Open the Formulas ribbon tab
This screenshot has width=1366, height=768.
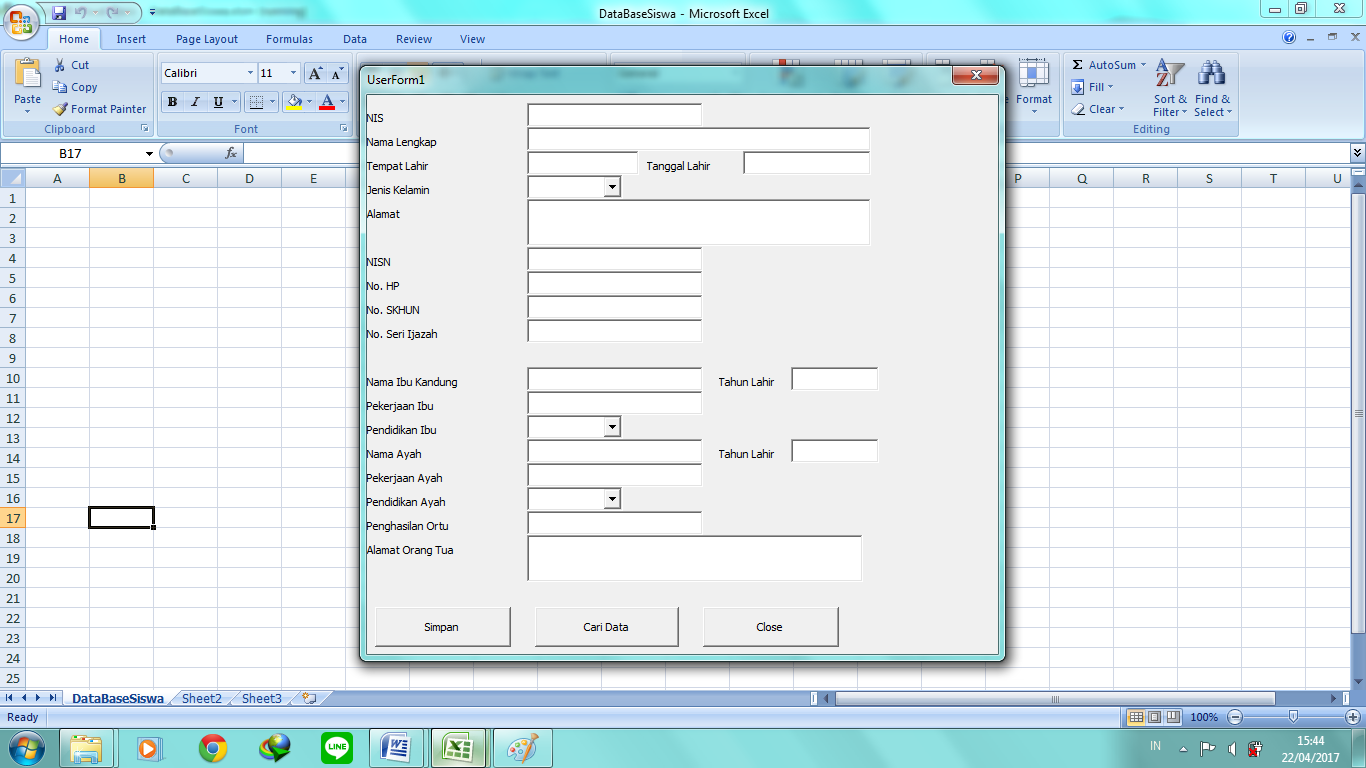(289, 39)
